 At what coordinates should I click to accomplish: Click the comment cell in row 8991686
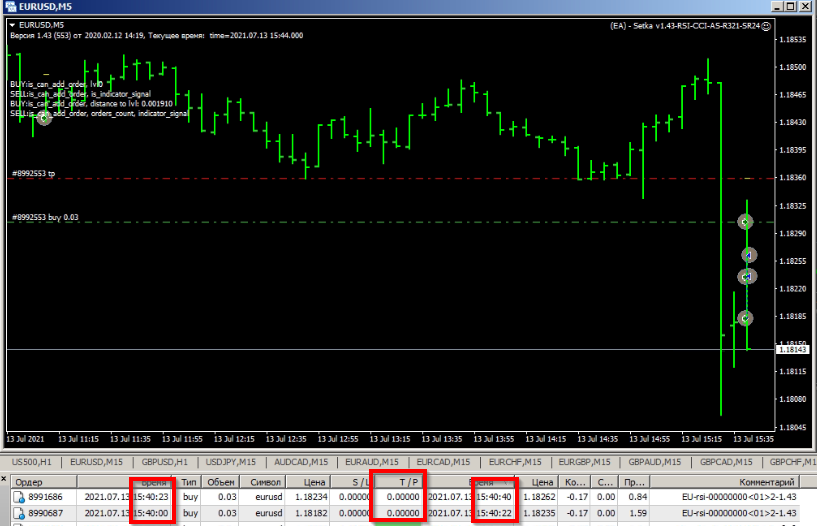pyautogui.click(x=739, y=497)
